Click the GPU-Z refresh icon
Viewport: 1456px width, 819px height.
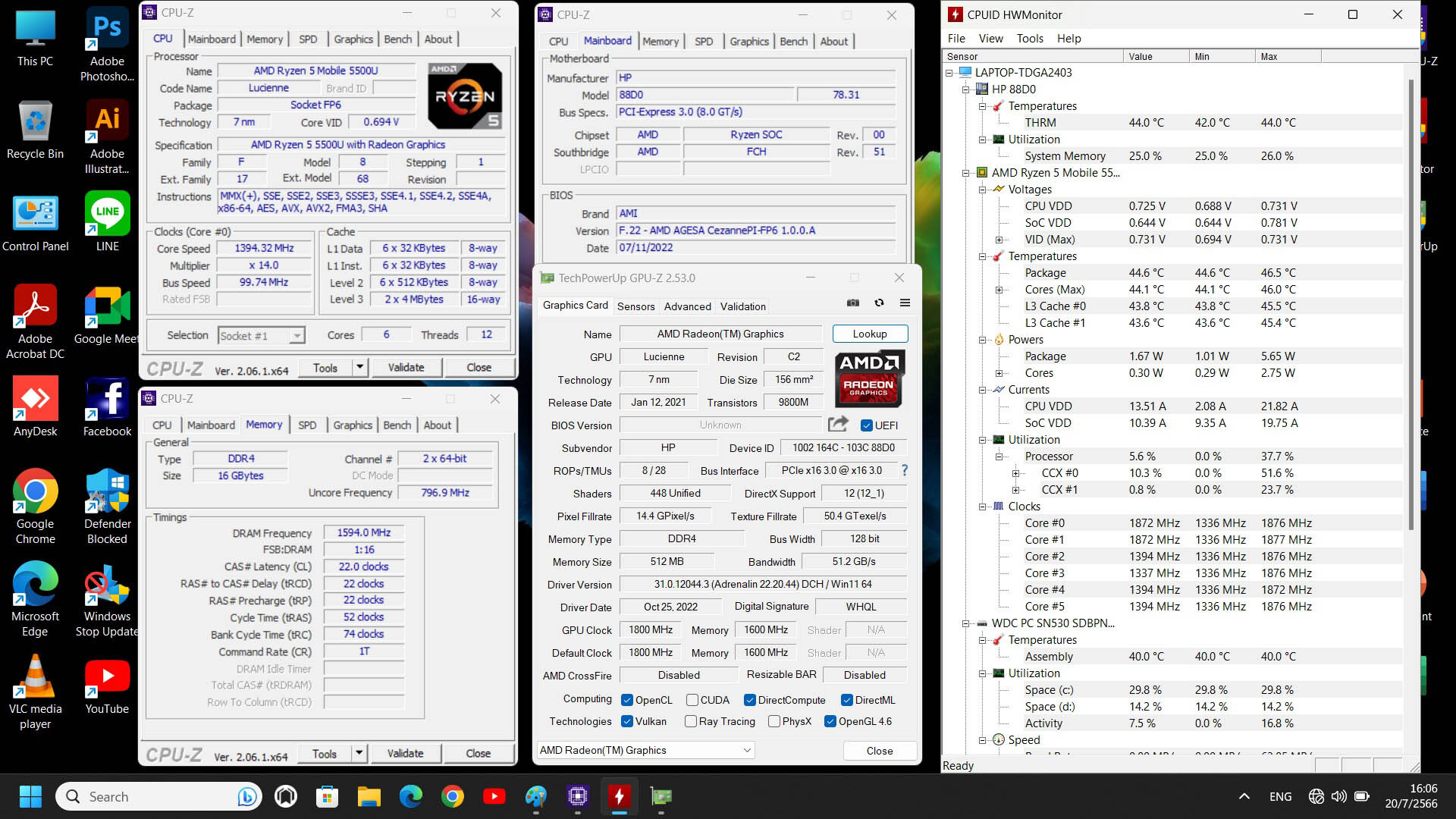(x=879, y=303)
